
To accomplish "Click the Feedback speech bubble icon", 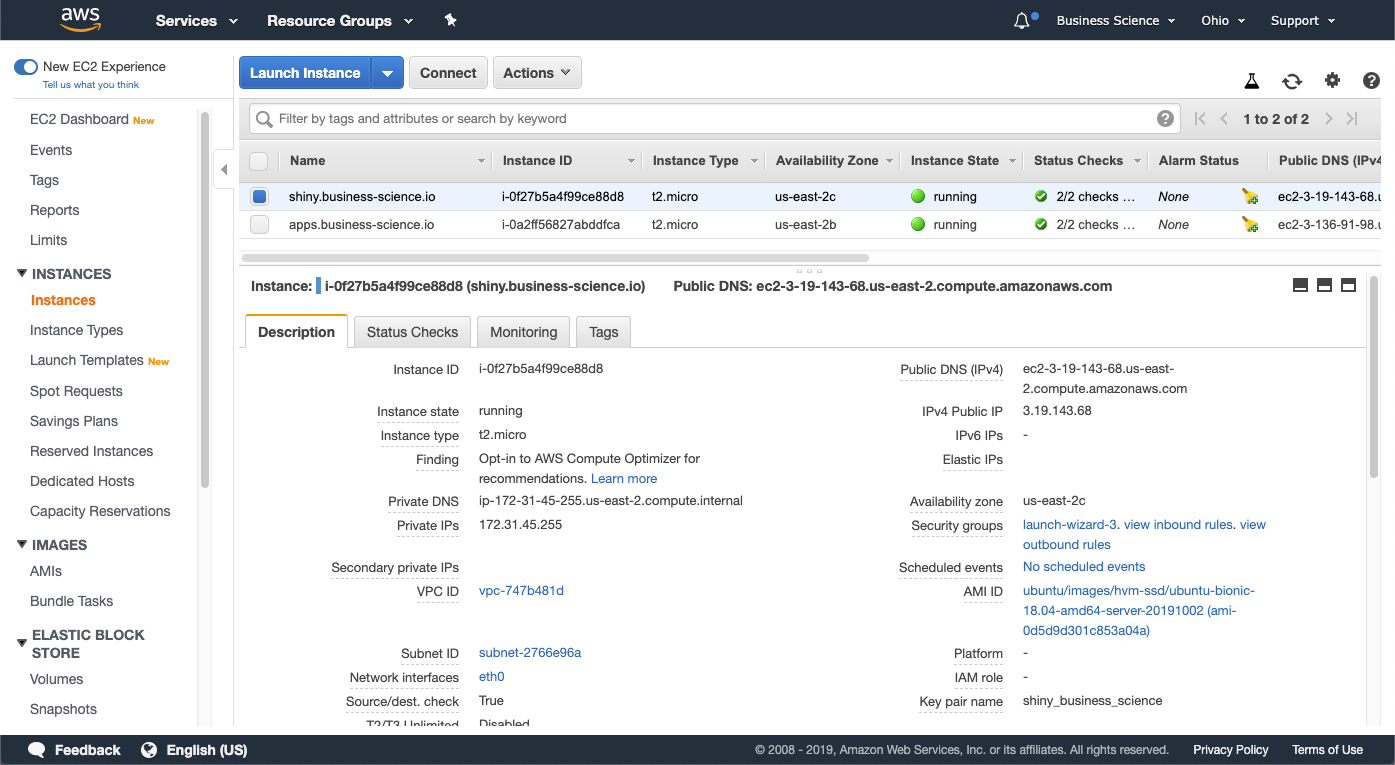I will pos(37,750).
